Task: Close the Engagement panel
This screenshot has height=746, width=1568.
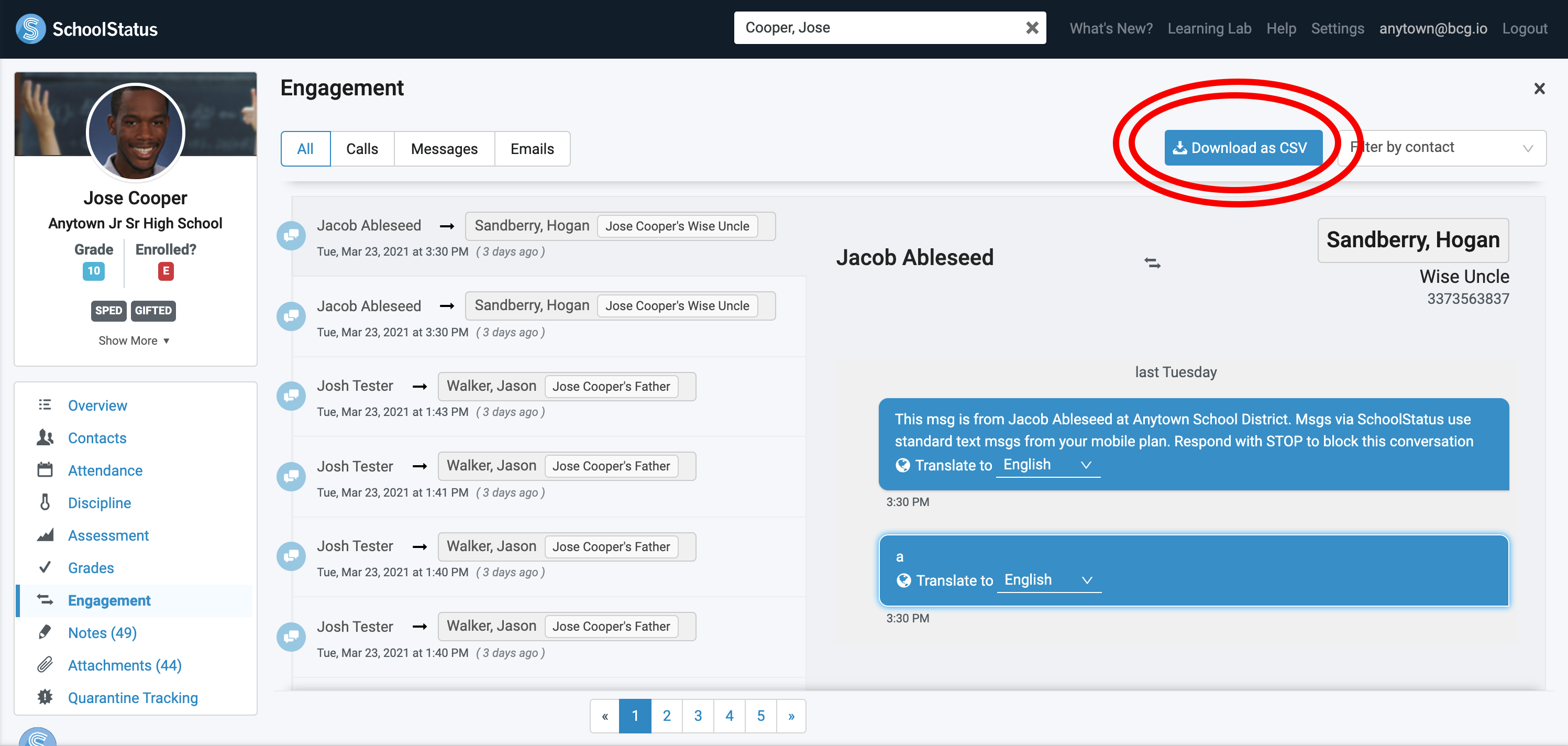Action: click(x=1539, y=89)
